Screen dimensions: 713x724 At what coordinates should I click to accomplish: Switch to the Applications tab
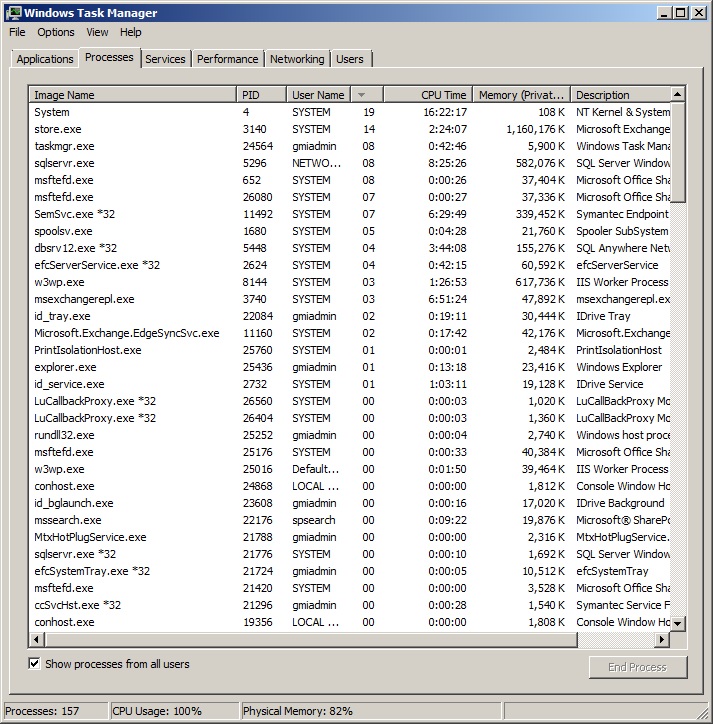(x=45, y=59)
